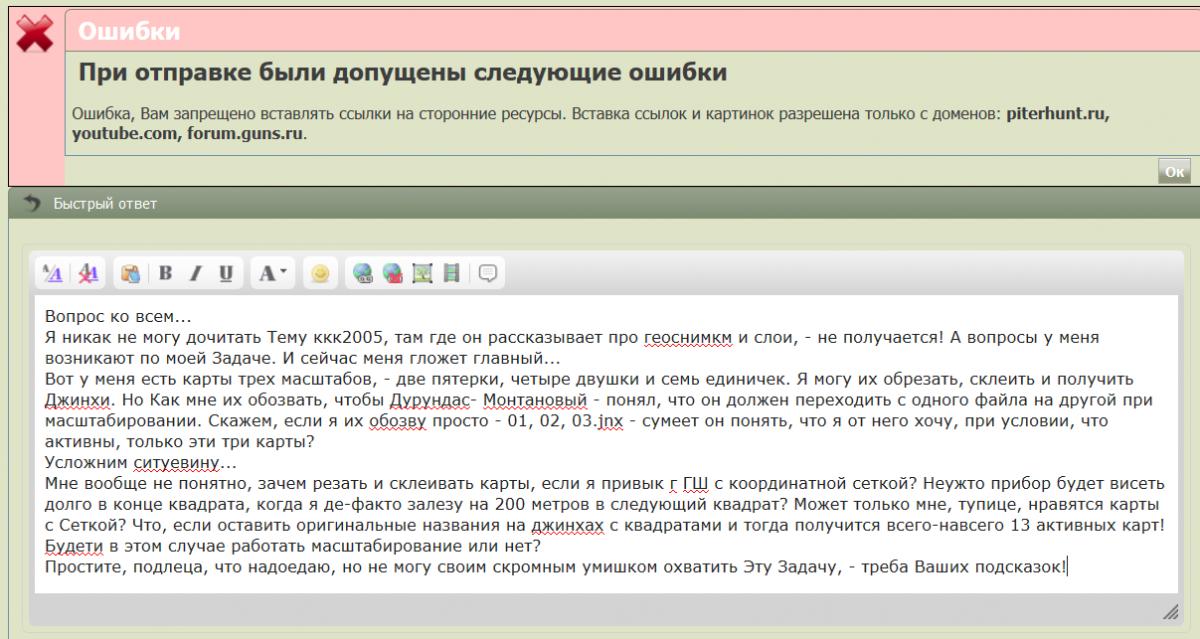The height and width of the screenshot is (639, 1200).
Task: Toggle underline formatting
Action: pos(226,274)
